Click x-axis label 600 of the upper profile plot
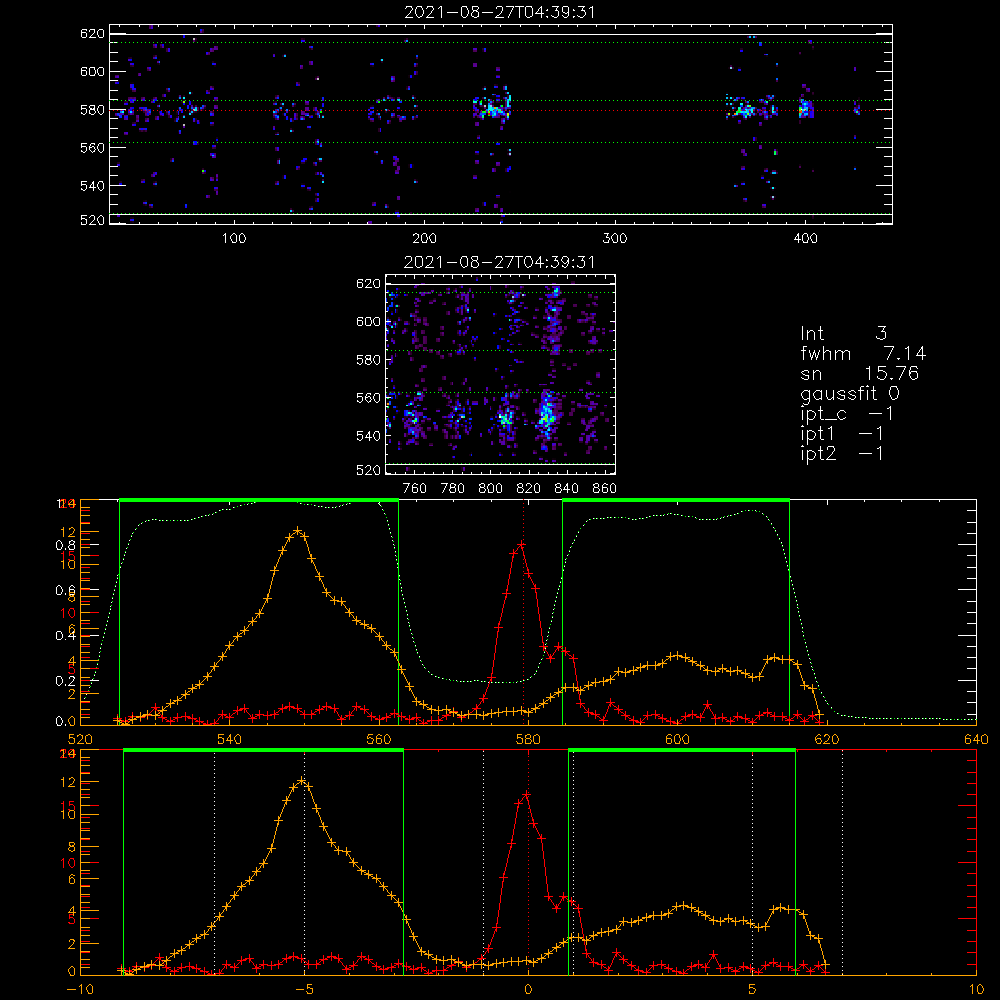 pos(677,739)
